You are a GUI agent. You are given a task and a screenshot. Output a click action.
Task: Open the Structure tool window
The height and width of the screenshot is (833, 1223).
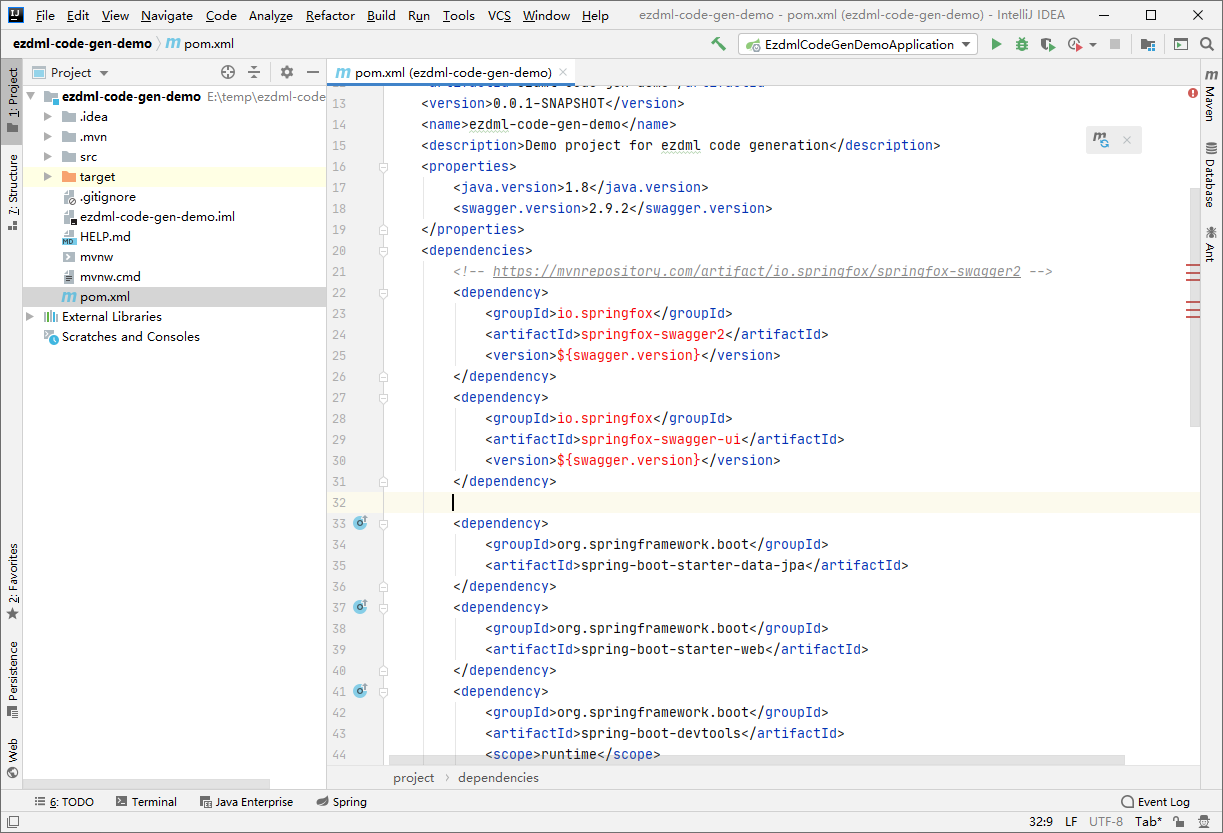(12, 192)
